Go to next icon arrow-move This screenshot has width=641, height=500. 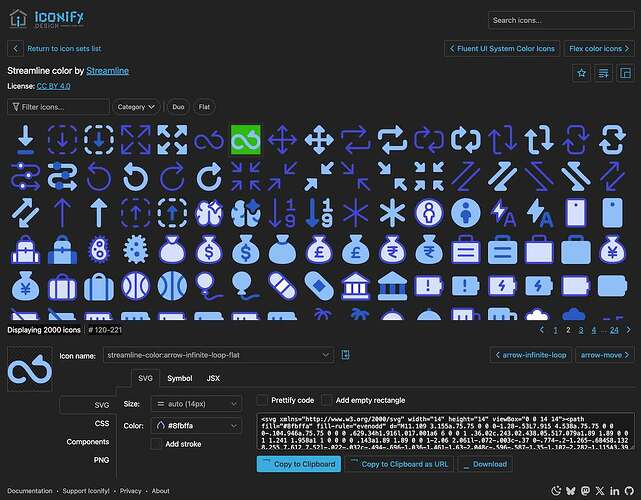click(x=605, y=355)
